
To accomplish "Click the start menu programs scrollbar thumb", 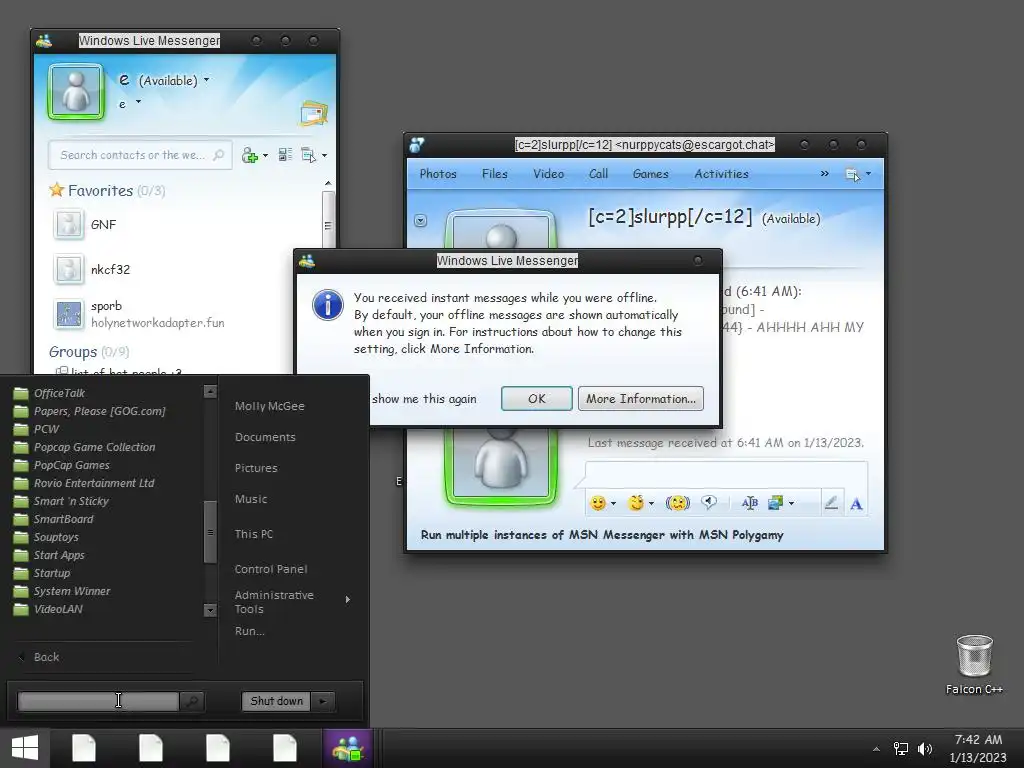I will 210,532.
